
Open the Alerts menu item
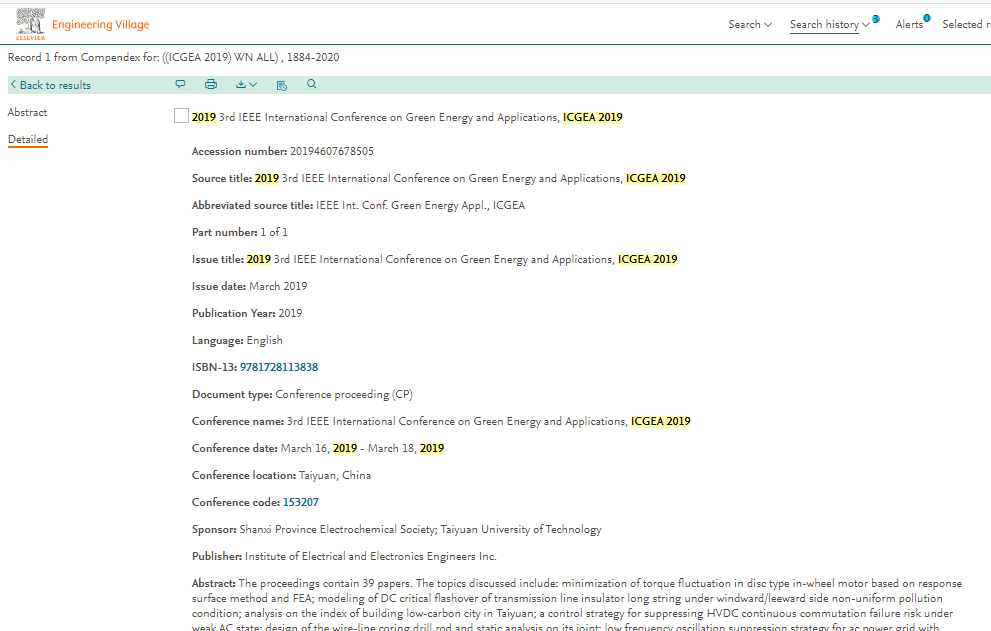tap(909, 24)
